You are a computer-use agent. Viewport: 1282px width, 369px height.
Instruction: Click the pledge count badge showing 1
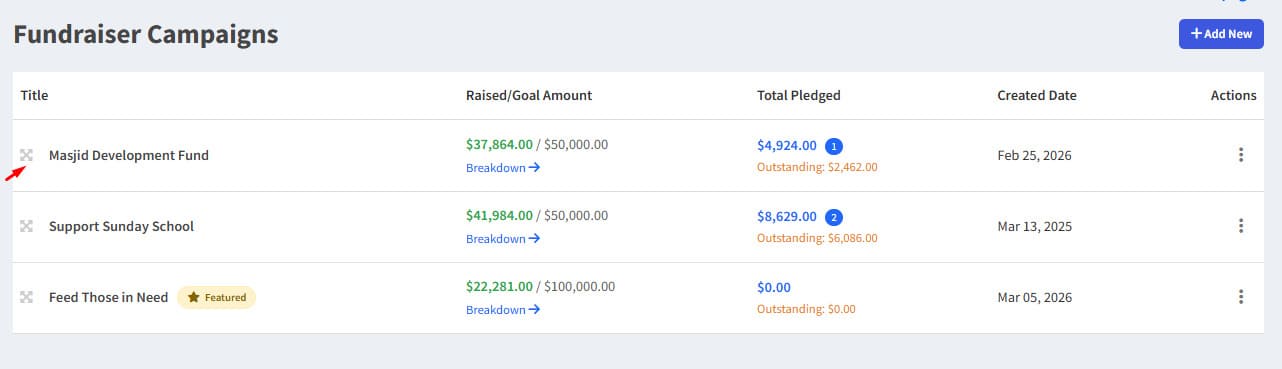pos(834,146)
